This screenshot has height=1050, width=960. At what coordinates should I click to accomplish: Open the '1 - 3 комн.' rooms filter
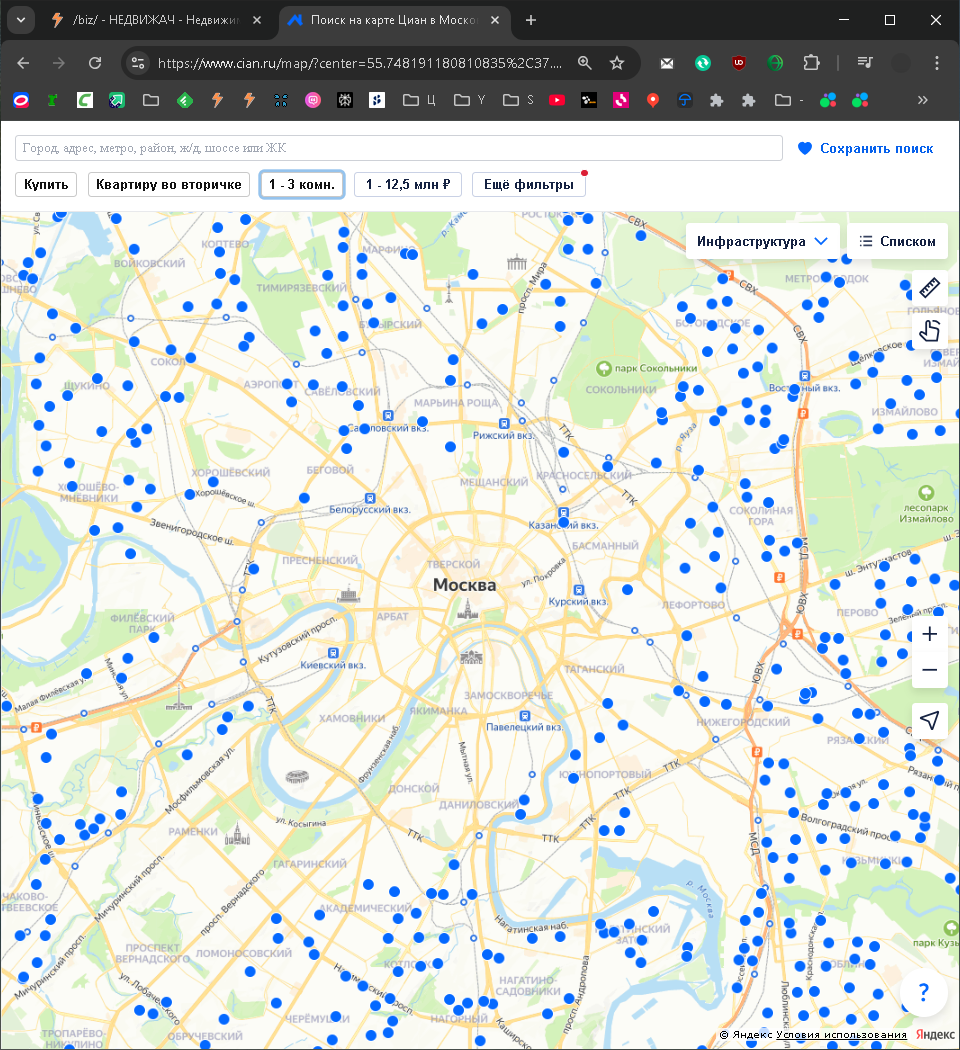(x=302, y=184)
